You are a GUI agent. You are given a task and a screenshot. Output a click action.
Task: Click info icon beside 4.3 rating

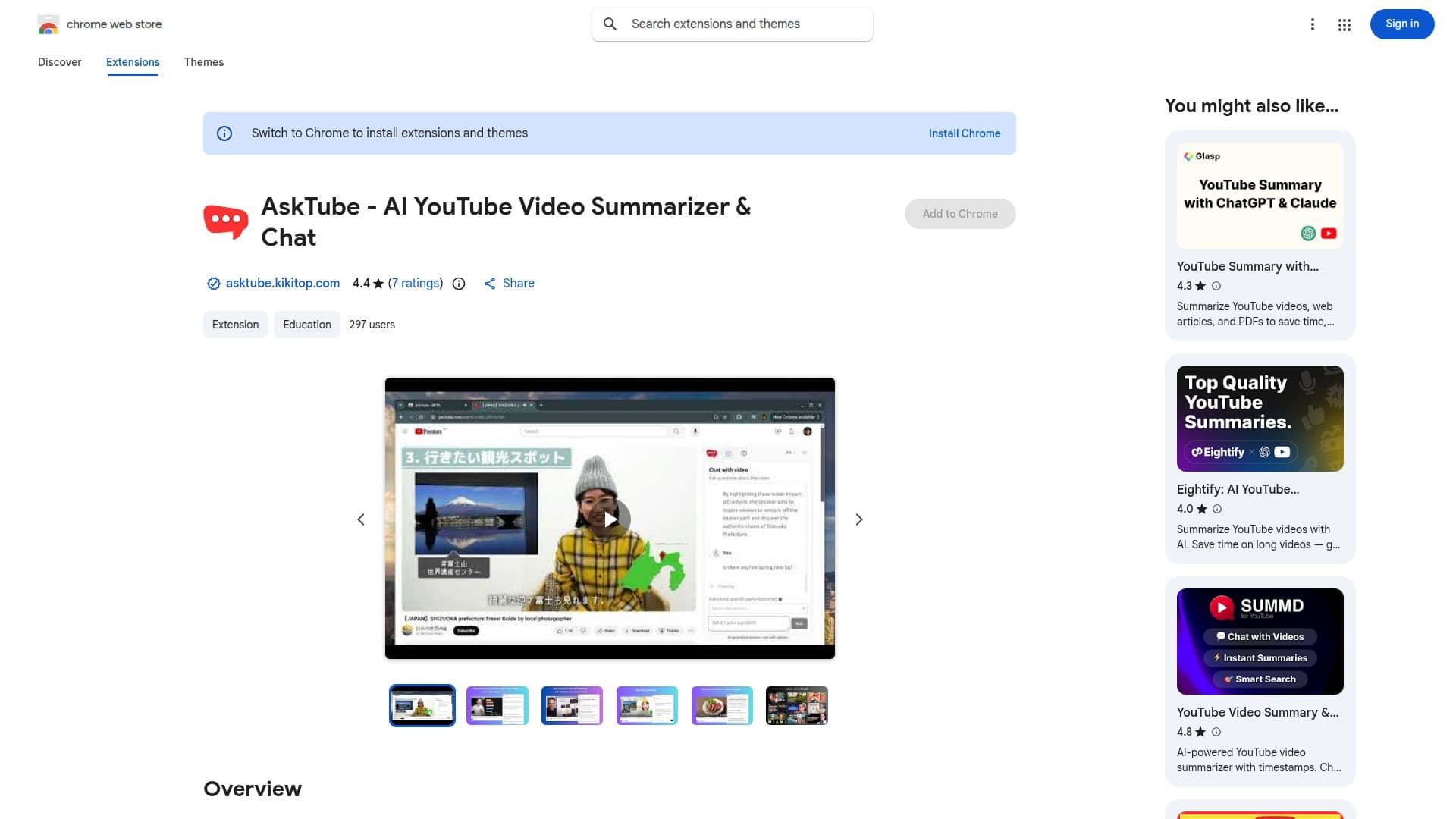pos(1216,286)
